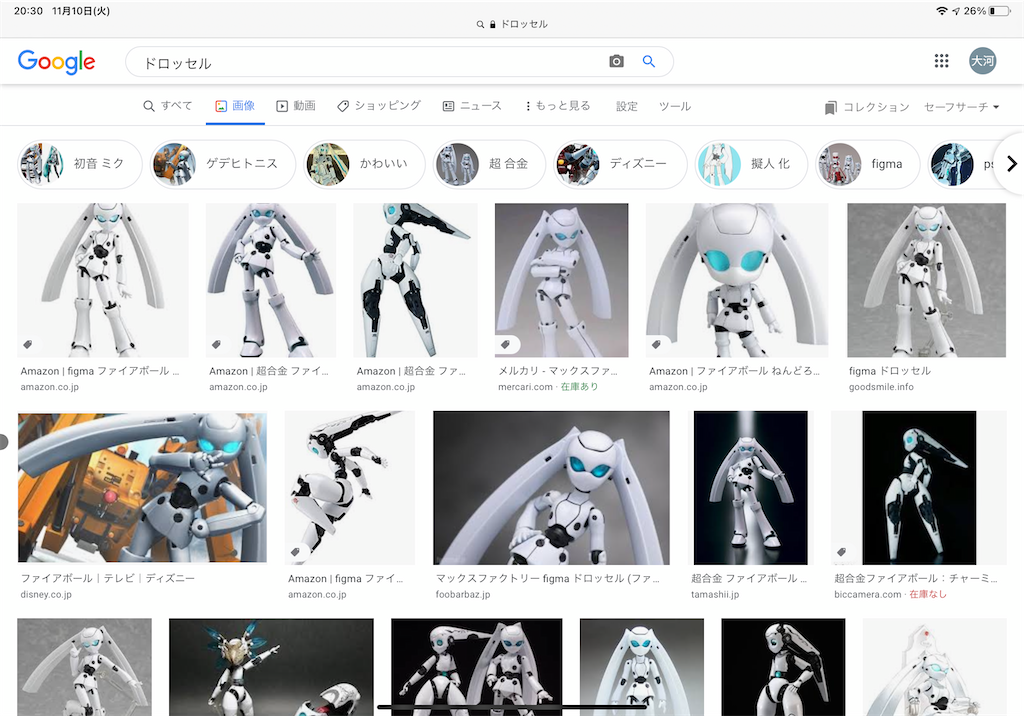1024x716 pixels.
Task: Select the 画像 tab
Action: pos(235,106)
